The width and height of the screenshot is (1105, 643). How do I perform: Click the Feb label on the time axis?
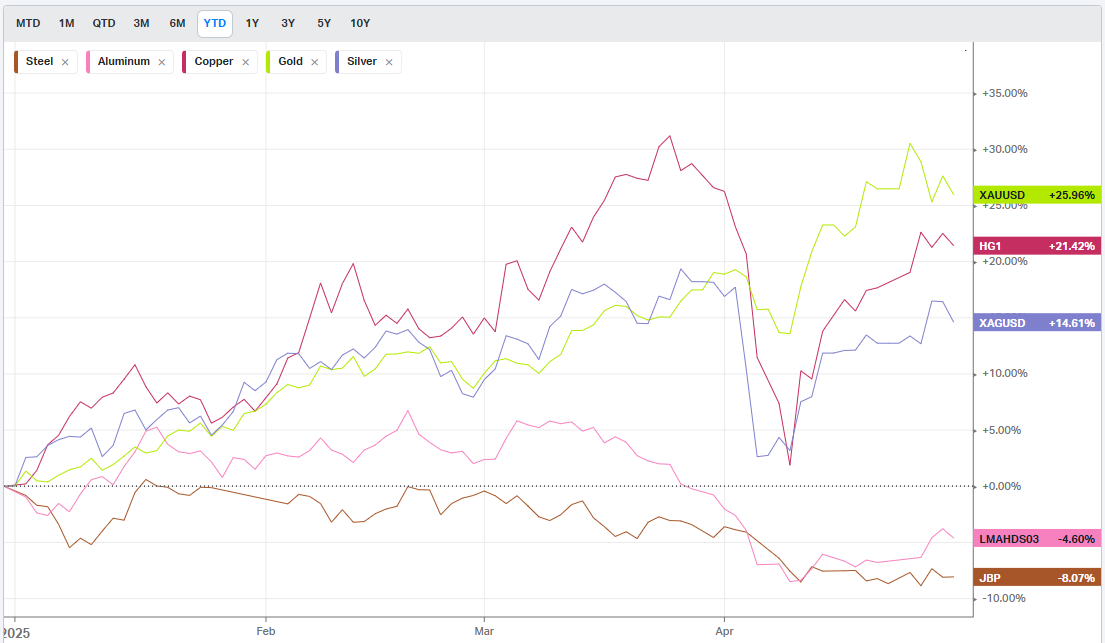pos(266,631)
